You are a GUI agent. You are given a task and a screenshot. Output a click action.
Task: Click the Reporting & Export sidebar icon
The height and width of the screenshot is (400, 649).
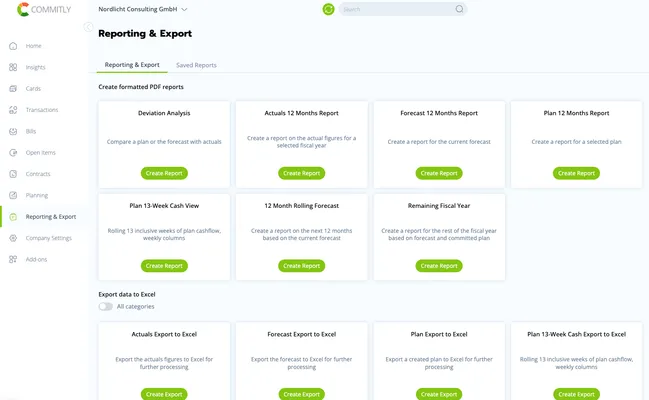click(13, 217)
